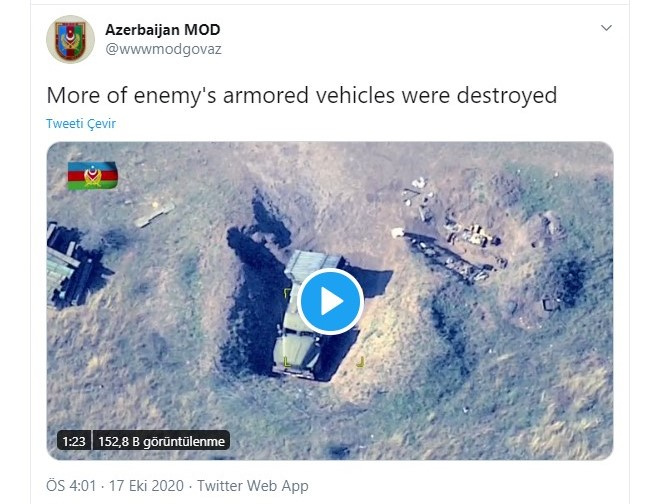Open the Azerbaijan MOD profile avatar
The image size is (653, 504).
click(x=70, y=39)
